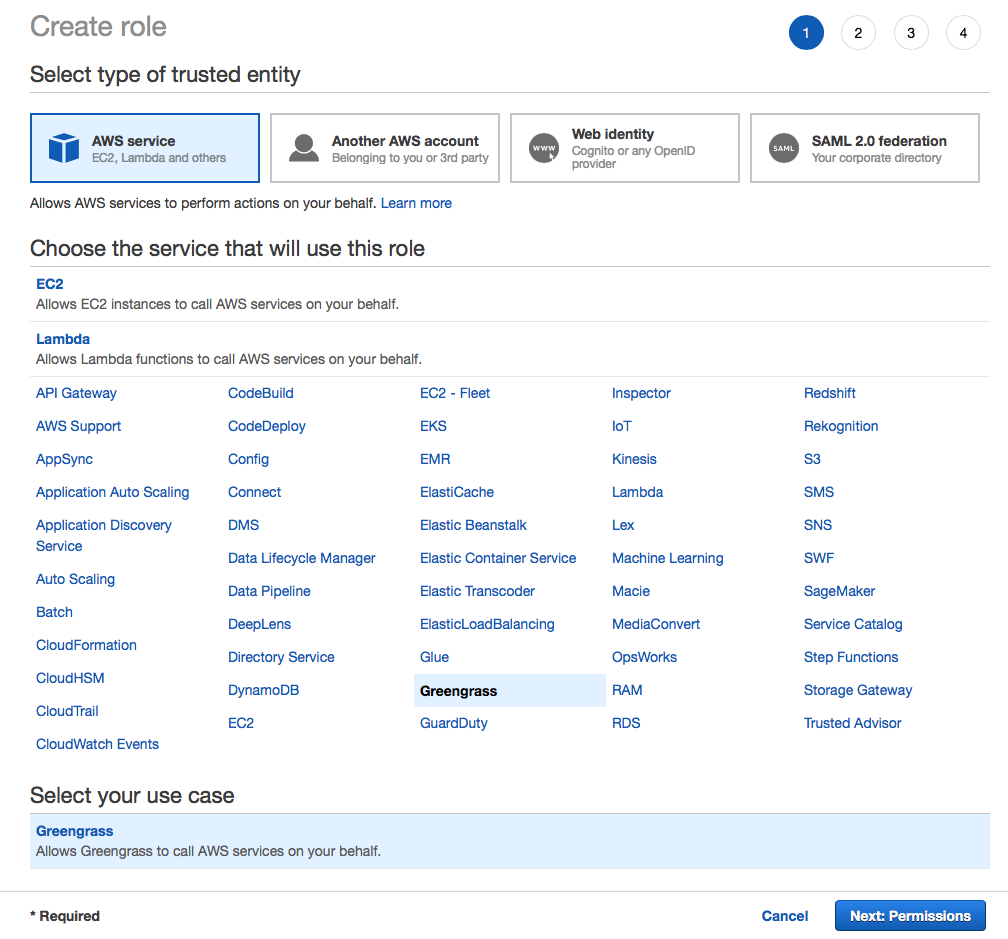This screenshot has width=1008, height=939.
Task: Select Step Functions service
Action: pyautogui.click(x=850, y=657)
